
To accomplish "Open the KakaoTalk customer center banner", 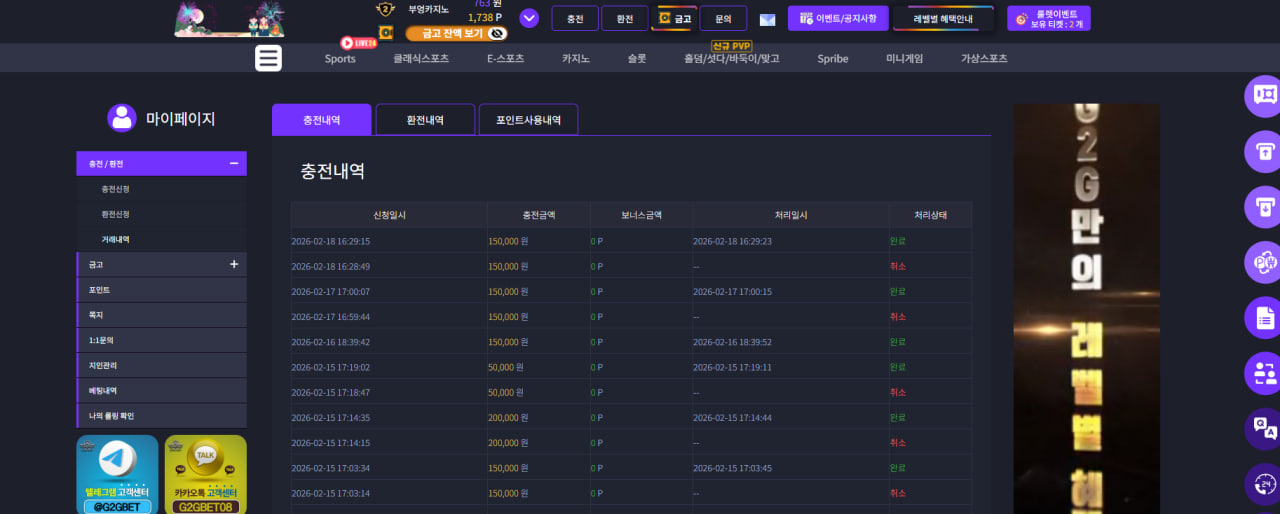I will tap(205, 474).
